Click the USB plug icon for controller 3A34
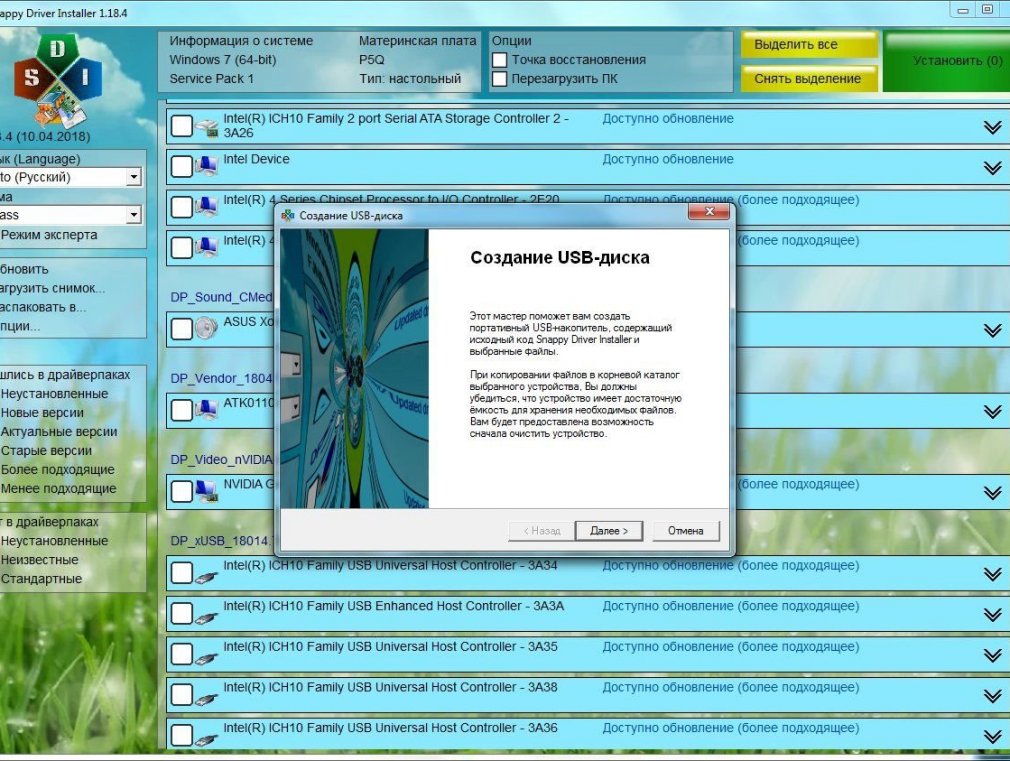The height and width of the screenshot is (761, 1010). [x=206, y=577]
